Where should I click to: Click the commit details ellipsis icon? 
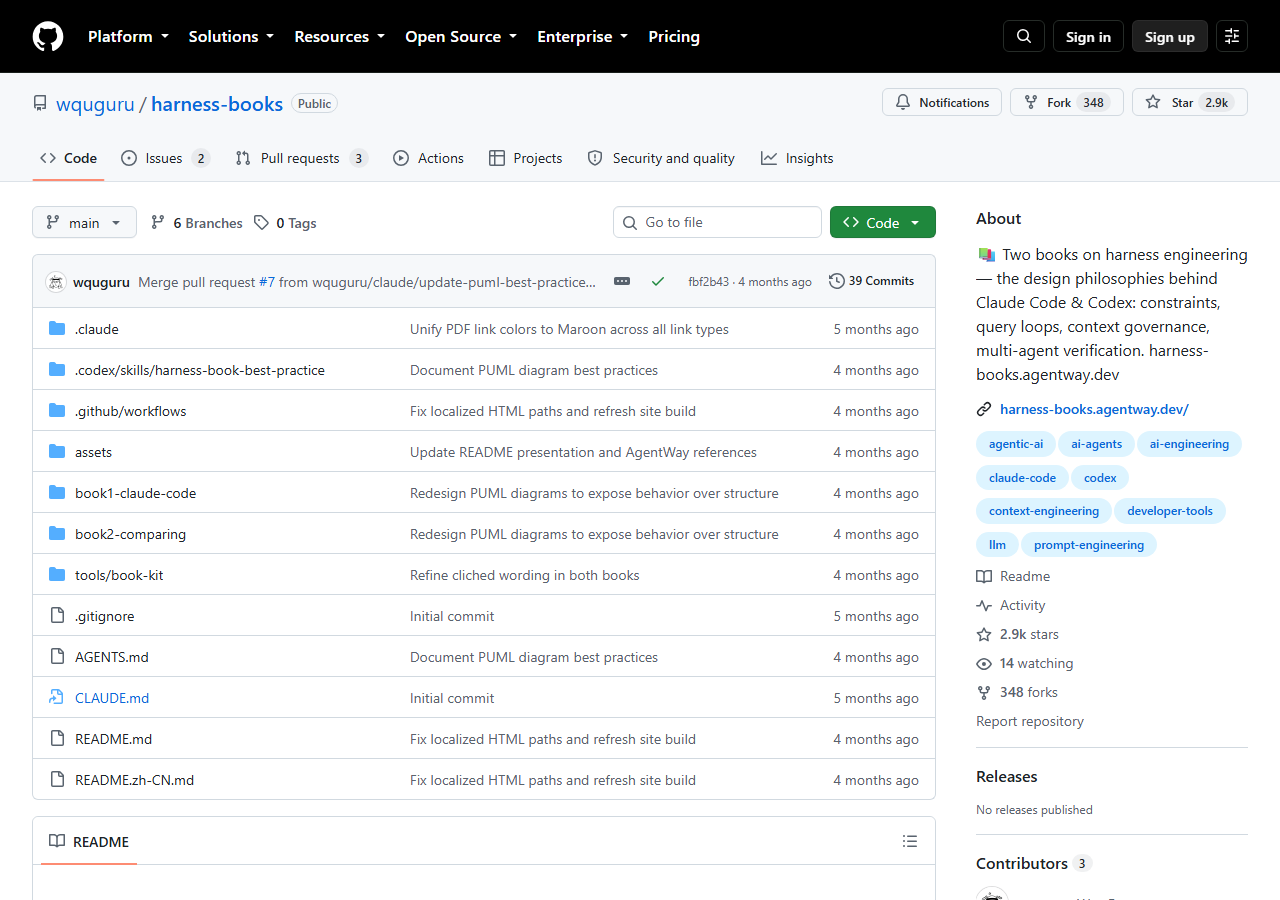pyautogui.click(x=622, y=281)
